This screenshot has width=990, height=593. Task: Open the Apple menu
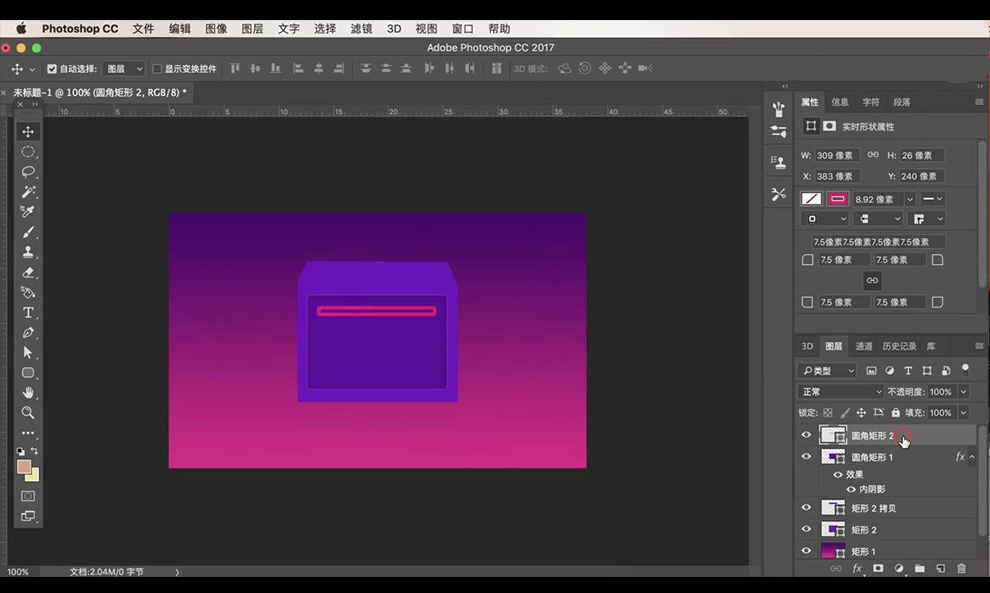[21, 28]
